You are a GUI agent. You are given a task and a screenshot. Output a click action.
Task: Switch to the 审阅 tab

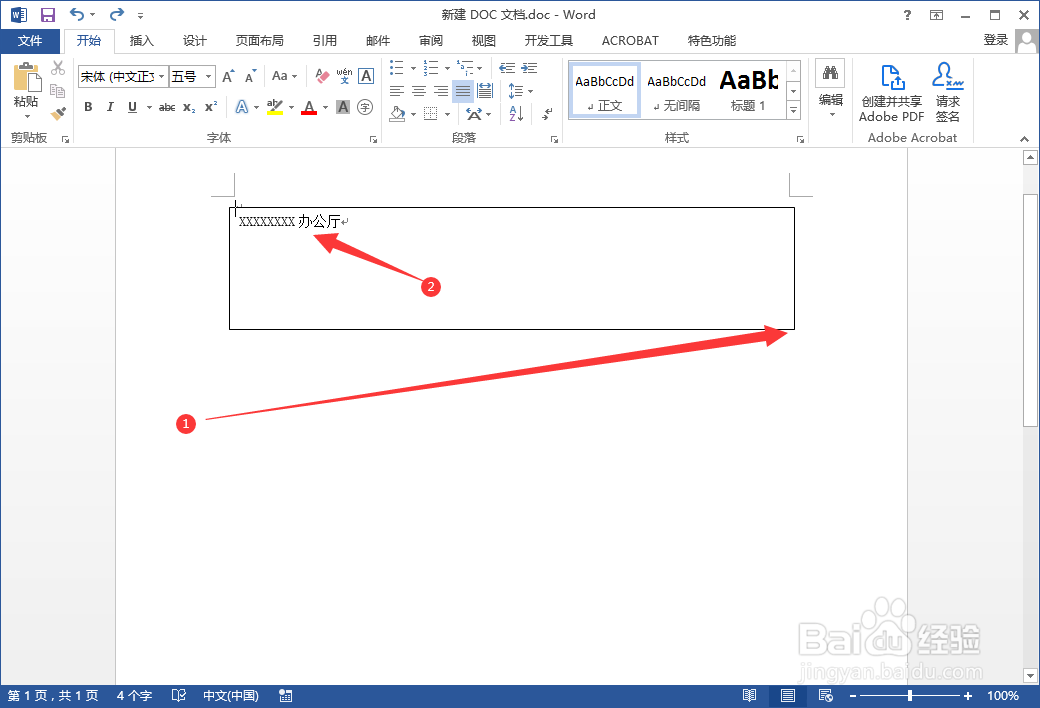[x=430, y=40]
